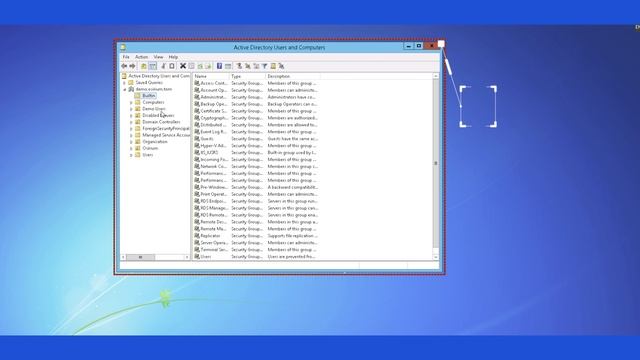Open Help via the blue question icon
The width and height of the screenshot is (640, 360).
pyautogui.click(x=219, y=66)
